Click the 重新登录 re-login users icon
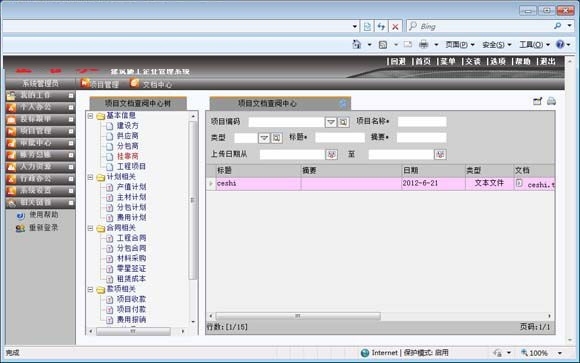This screenshot has height=363, width=580. pyautogui.click(x=20, y=228)
